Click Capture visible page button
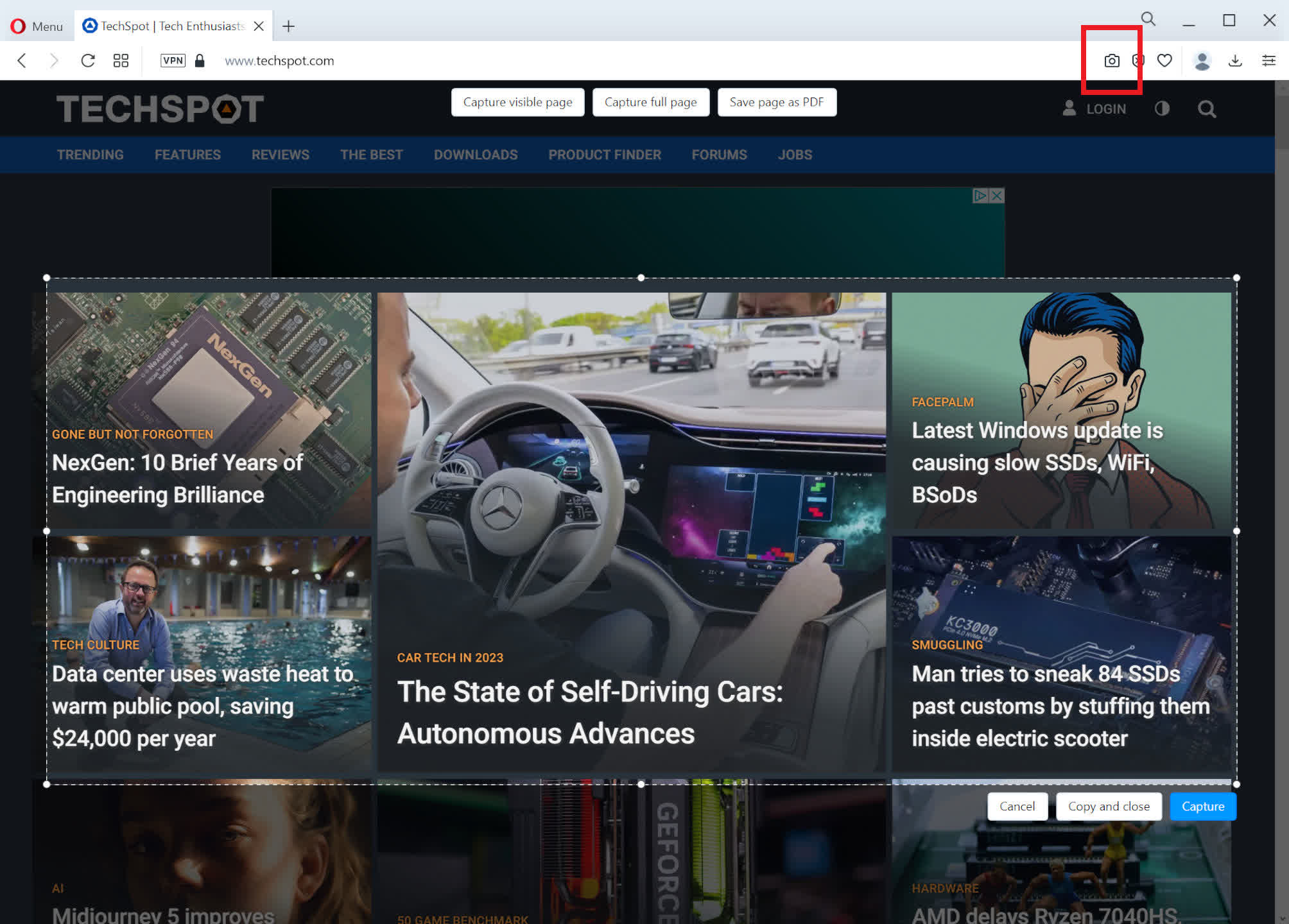1289x924 pixels. click(517, 102)
